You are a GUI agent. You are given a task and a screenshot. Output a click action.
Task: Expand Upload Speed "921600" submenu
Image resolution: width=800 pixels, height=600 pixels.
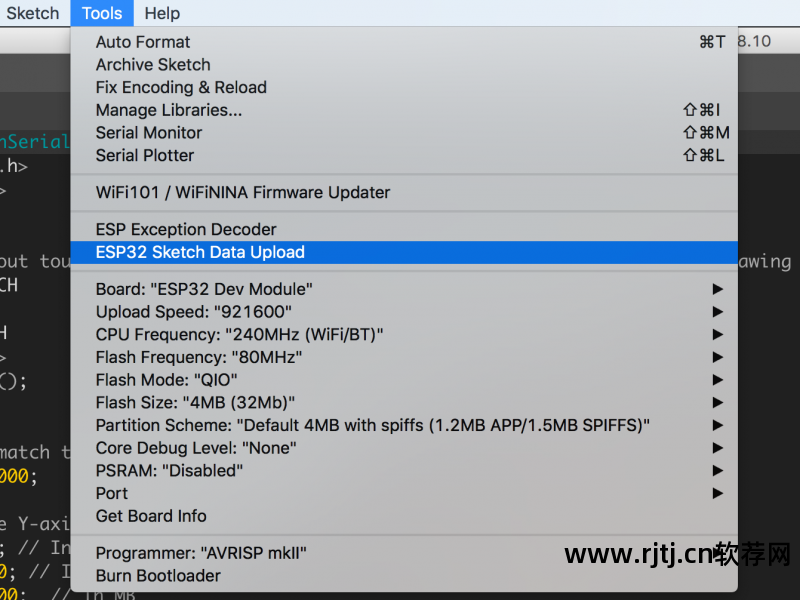404,312
